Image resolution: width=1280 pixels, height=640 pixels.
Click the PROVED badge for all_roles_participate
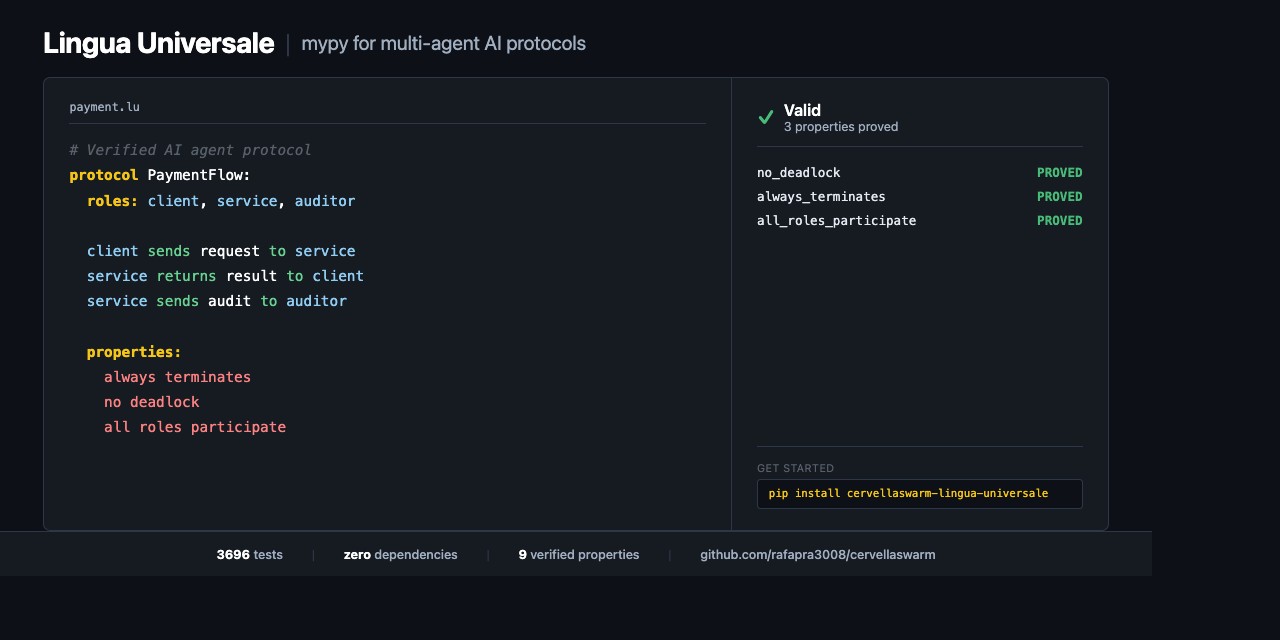(x=1059, y=221)
